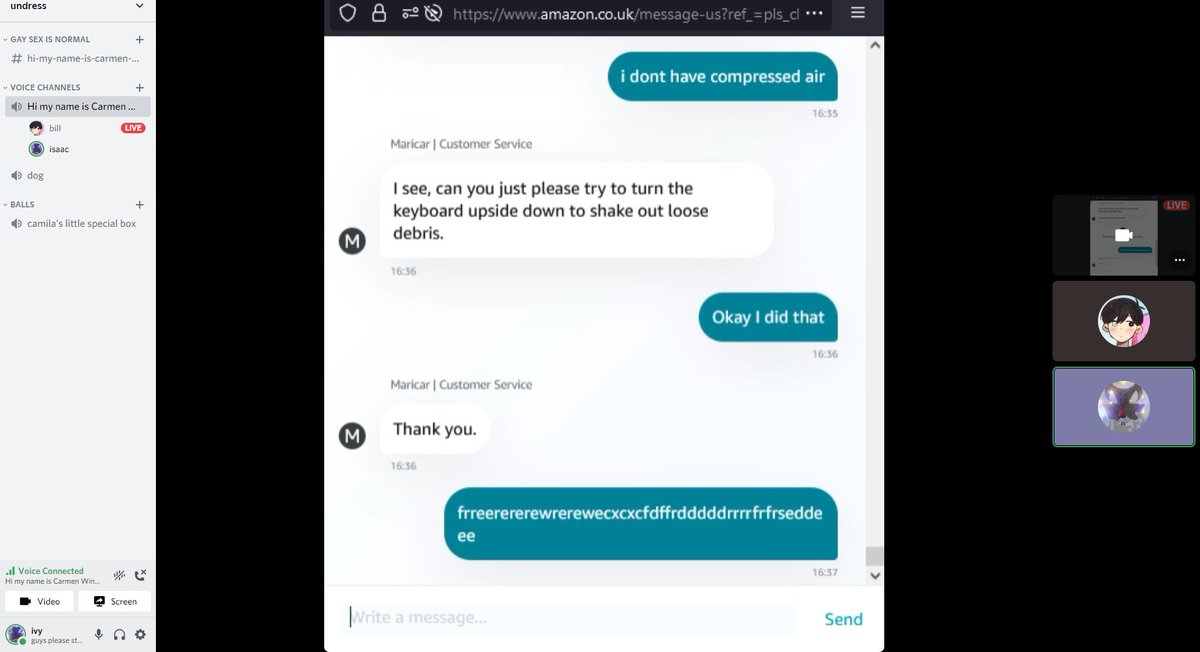Open the server dropdown beside undress
This screenshot has height=652, width=1200.
pyautogui.click(x=139, y=6)
